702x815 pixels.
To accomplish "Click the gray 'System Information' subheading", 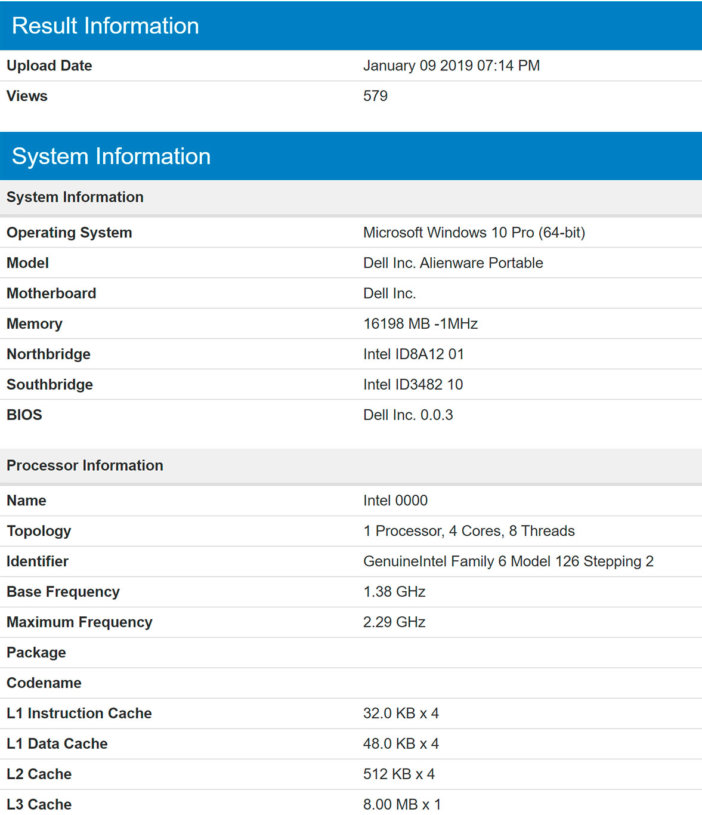I will (x=351, y=197).
